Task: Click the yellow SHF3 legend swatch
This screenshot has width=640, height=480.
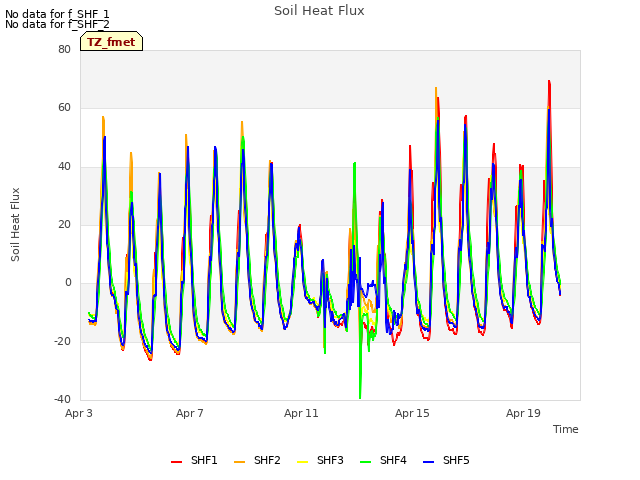Action: [x=302, y=462]
